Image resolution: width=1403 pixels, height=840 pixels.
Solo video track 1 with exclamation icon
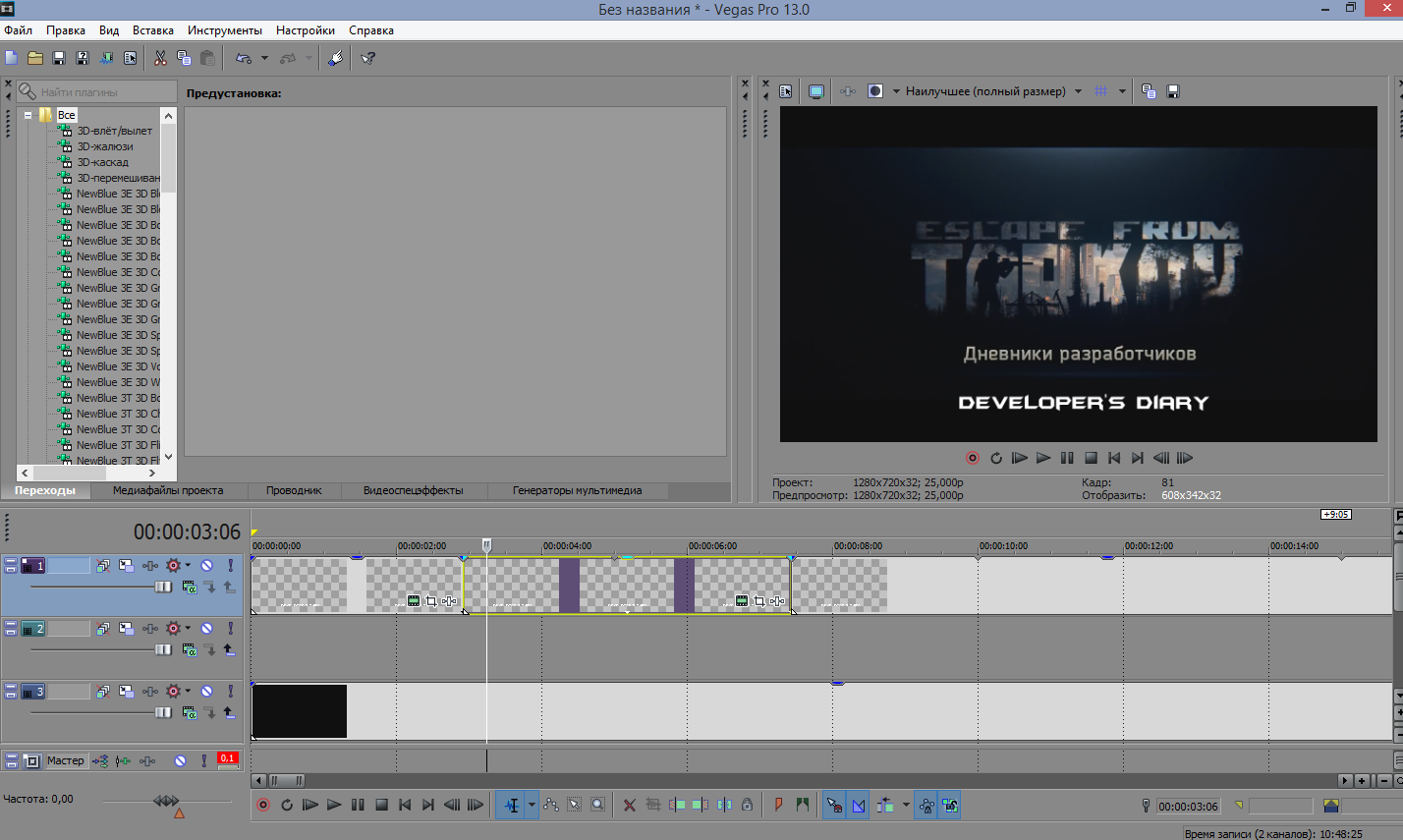point(230,565)
